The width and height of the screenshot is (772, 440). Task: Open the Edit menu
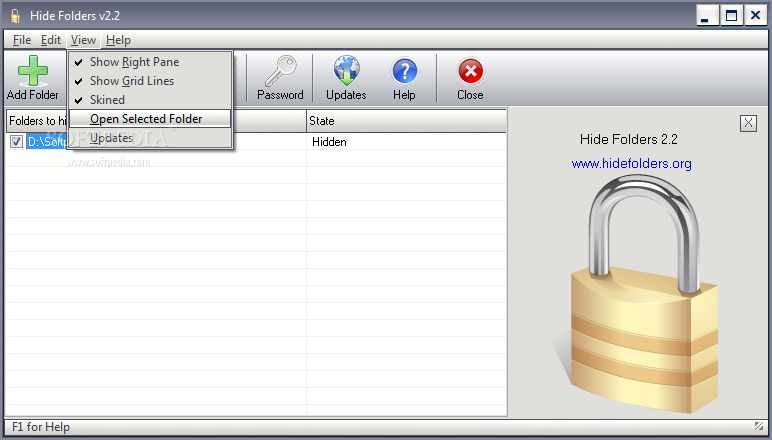[51, 40]
